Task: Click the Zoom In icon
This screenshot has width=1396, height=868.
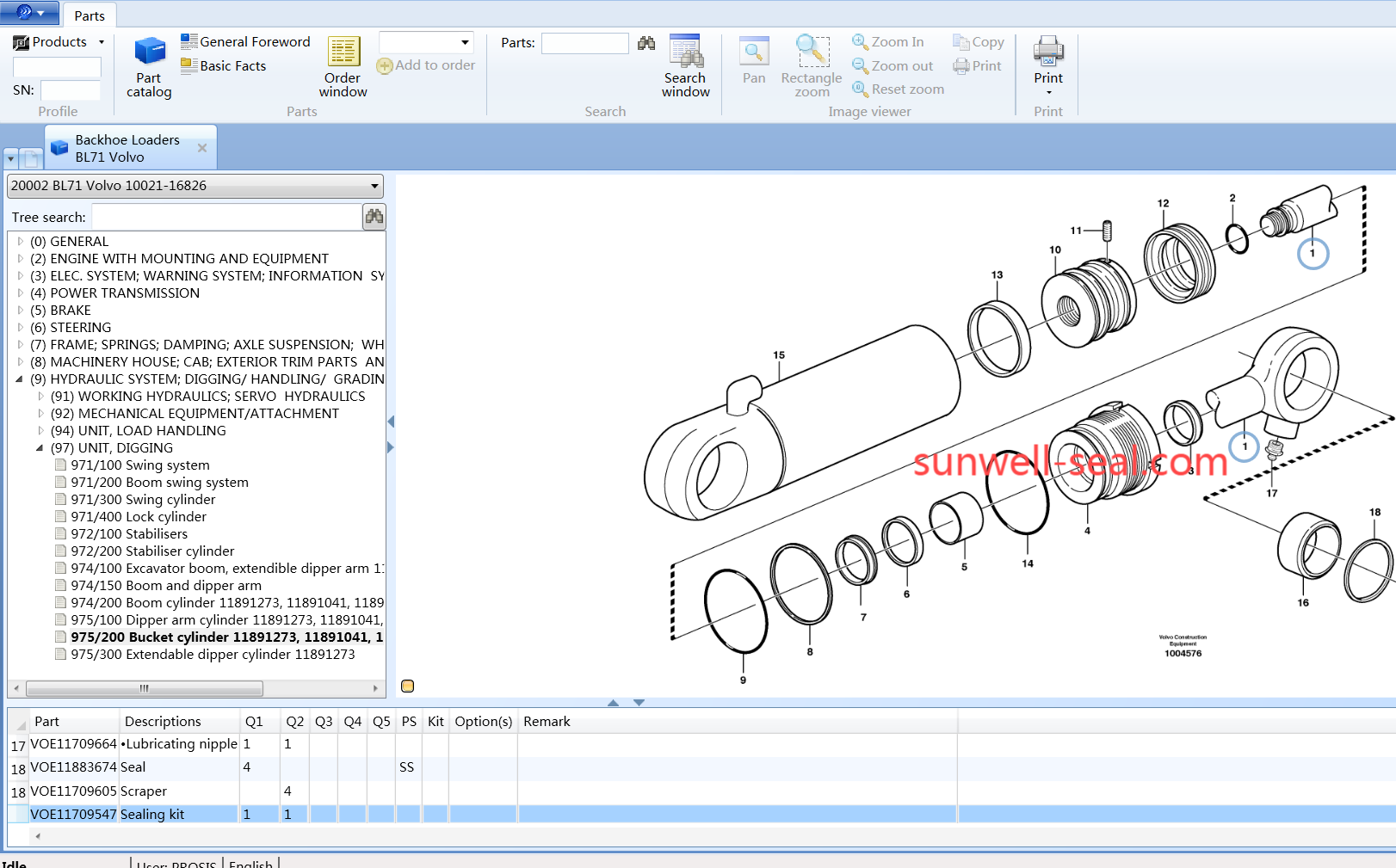Action: 860,41
